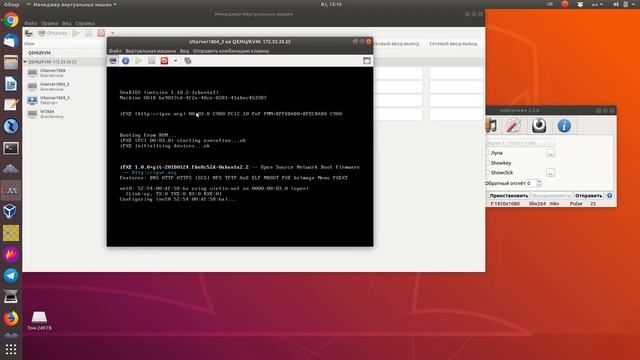
Task: Launch Google Chrome from dock
Action: point(11,20)
